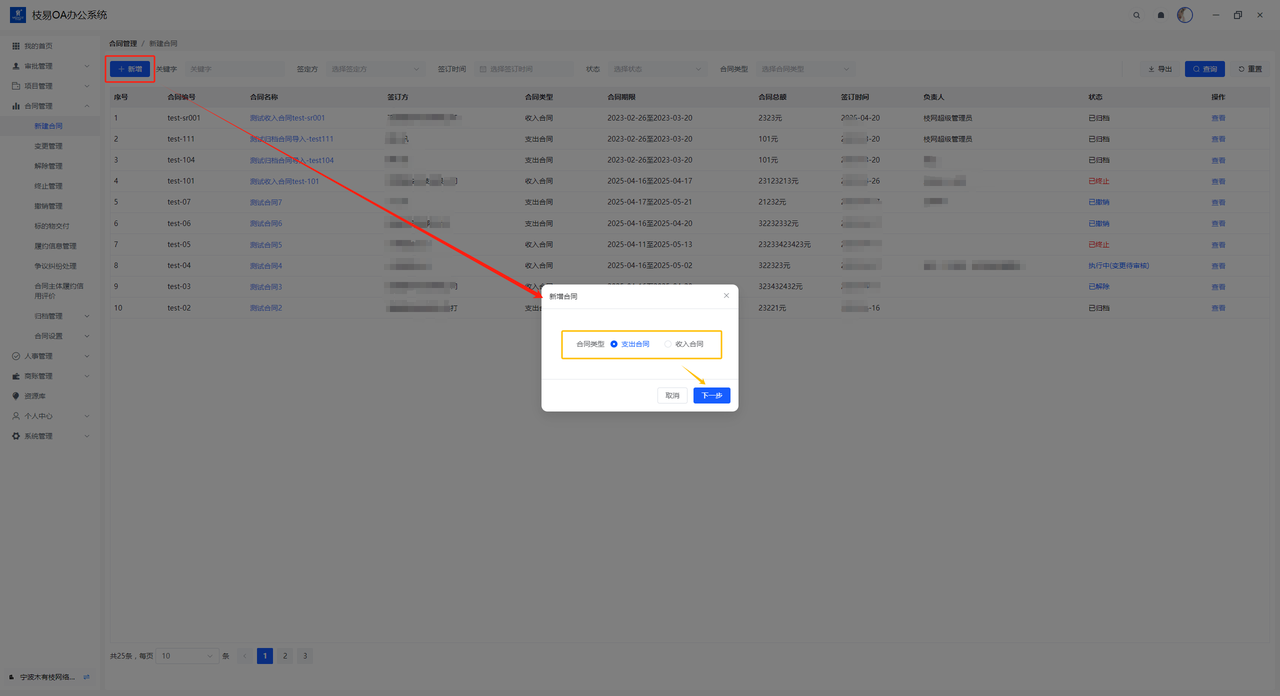Click the 取消 button in dialog
The height and width of the screenshot is (696, 1280).
[672, 396]
